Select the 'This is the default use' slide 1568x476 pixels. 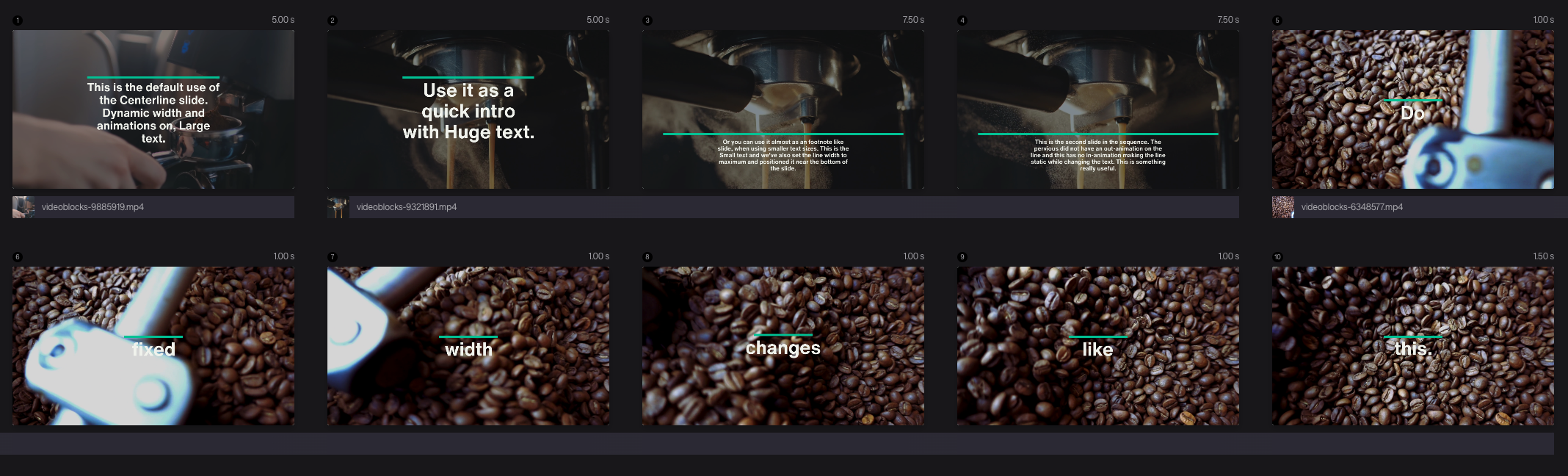pyautogui.click(x=153, y=109)
